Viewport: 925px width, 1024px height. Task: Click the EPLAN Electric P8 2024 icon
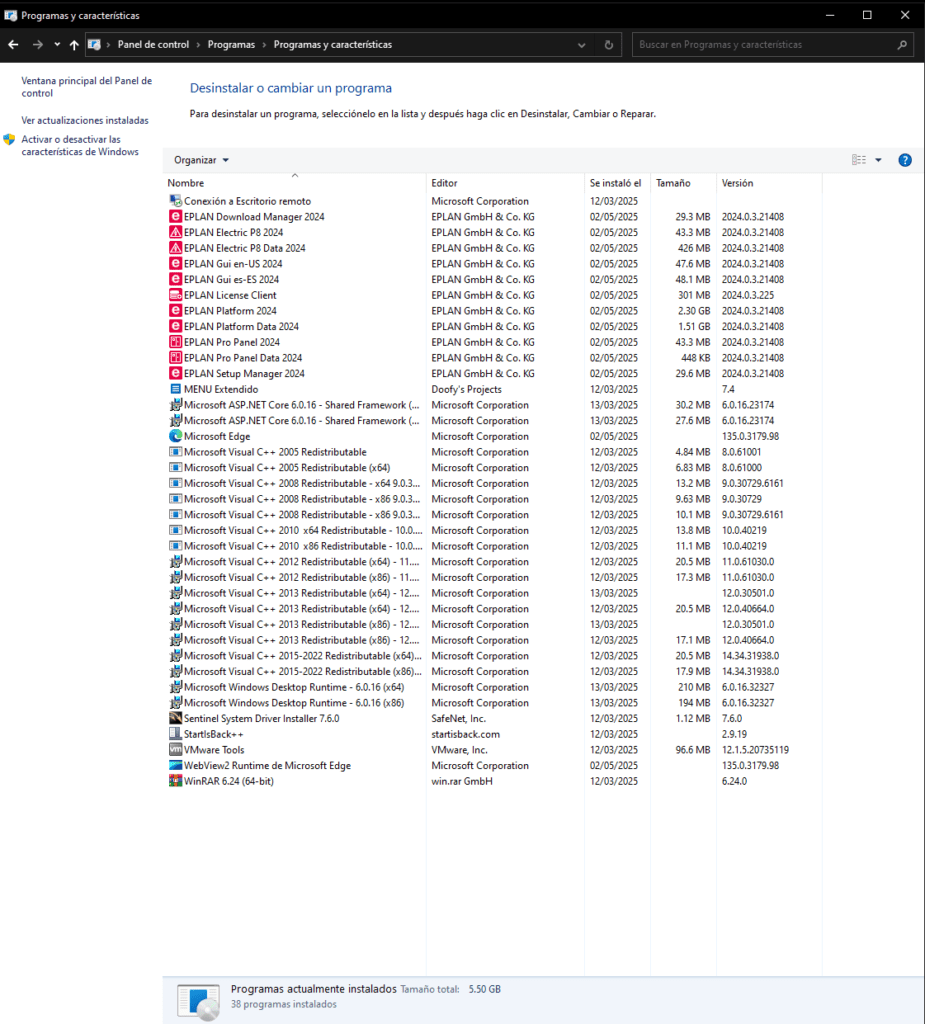click(175, 232)
